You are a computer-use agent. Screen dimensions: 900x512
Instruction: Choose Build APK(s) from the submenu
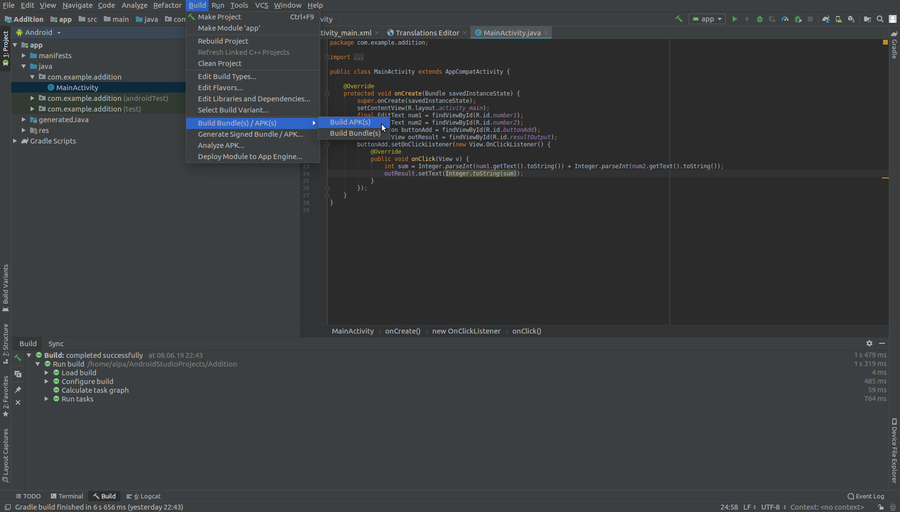(x=350, y=122)
